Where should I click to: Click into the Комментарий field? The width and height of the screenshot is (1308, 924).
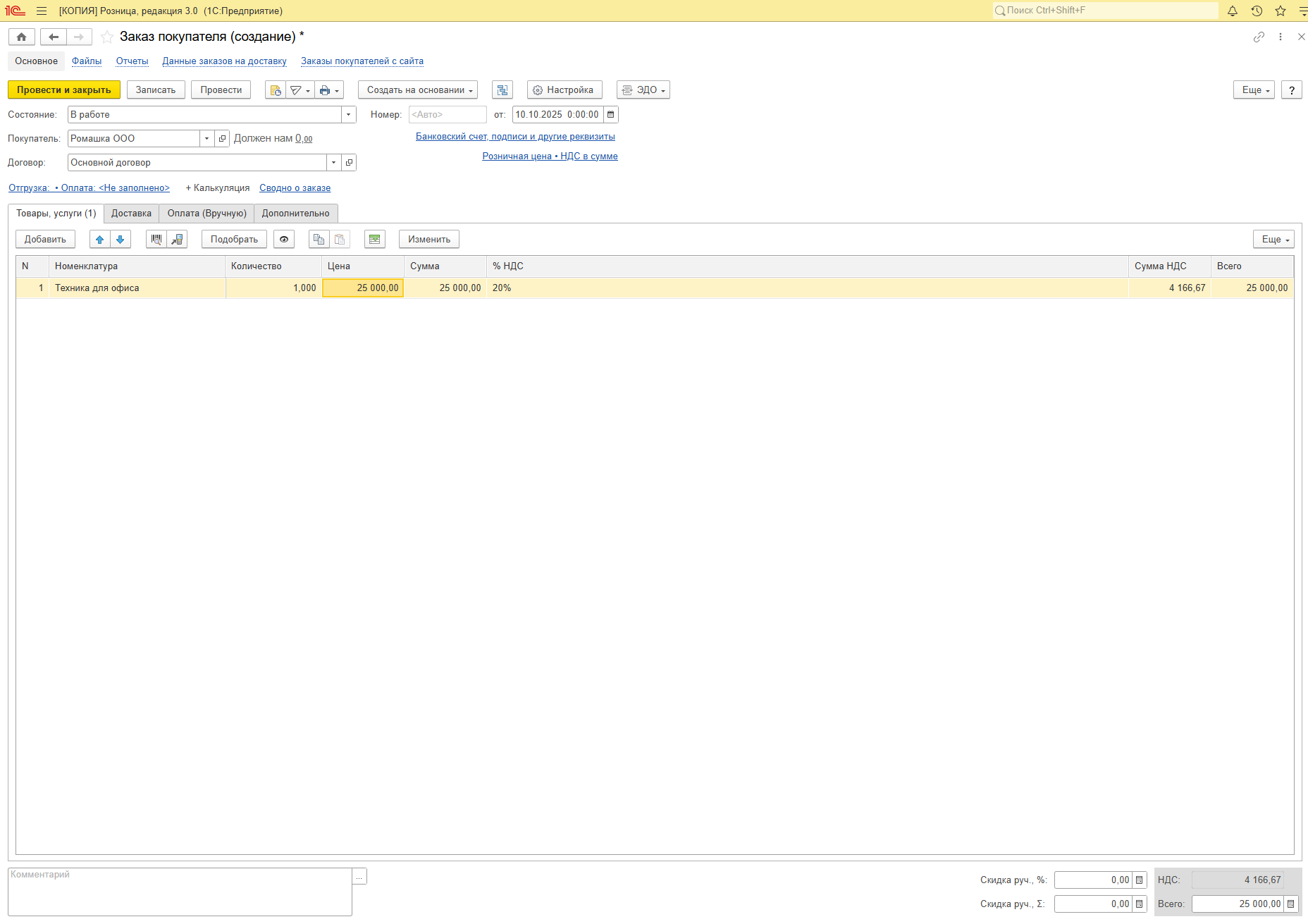click(180, 892)
